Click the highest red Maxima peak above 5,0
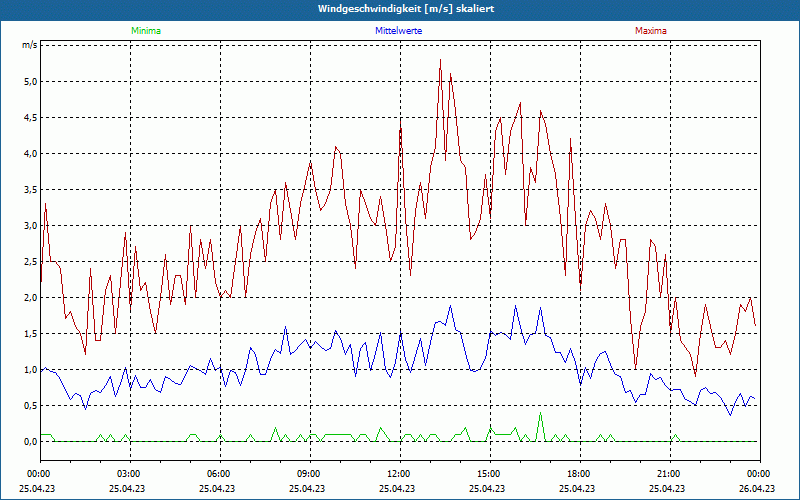800x500 pixels. click(440, 60)
